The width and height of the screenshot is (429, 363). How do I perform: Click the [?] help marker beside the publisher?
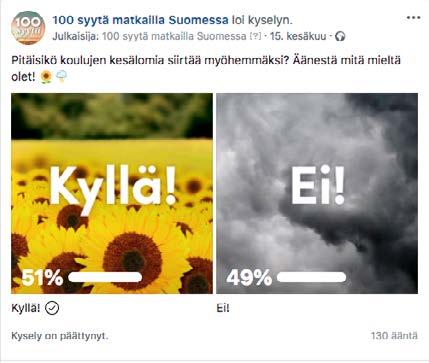[256, 36]
